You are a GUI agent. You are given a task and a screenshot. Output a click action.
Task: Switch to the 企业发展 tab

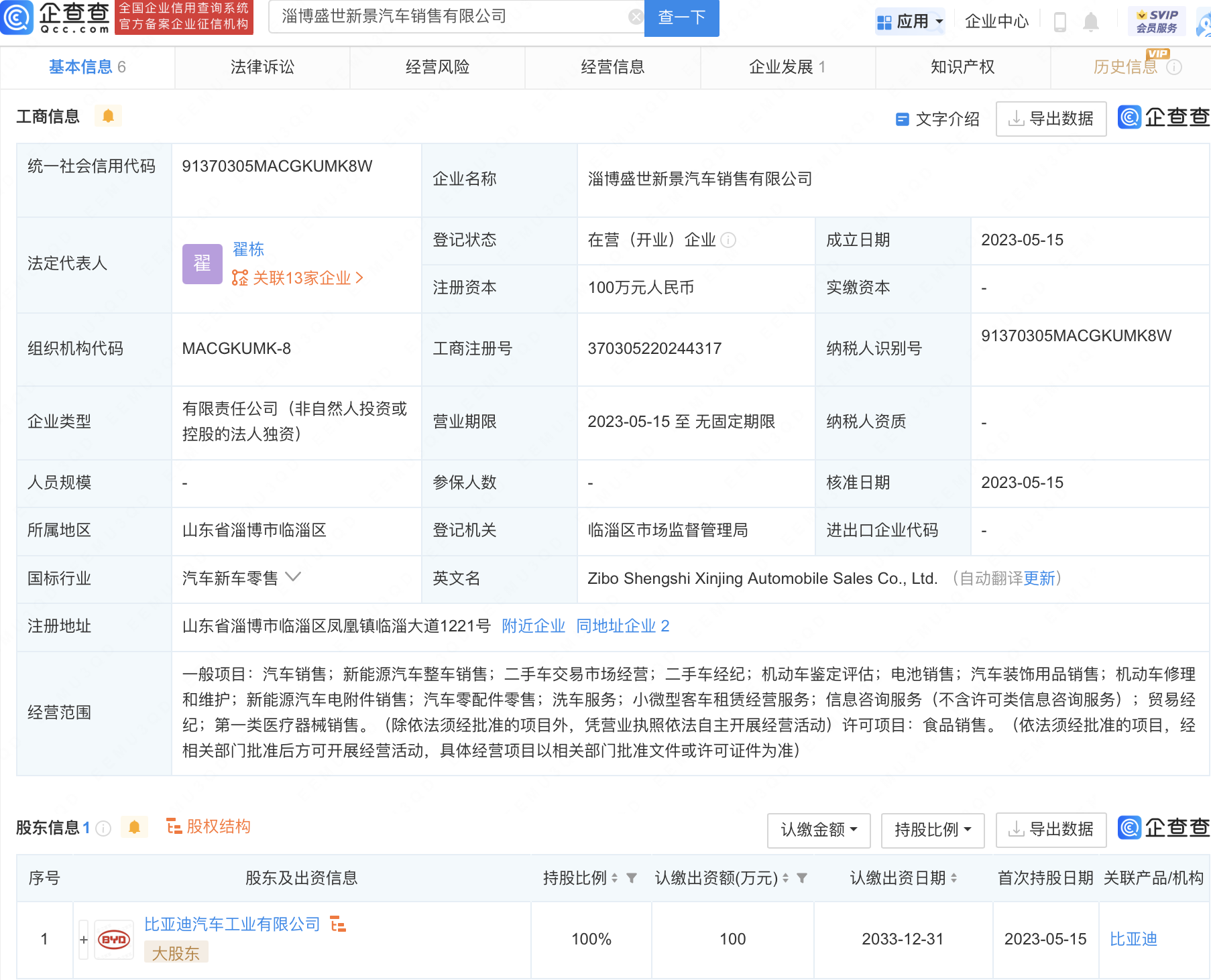pos(788,67)
